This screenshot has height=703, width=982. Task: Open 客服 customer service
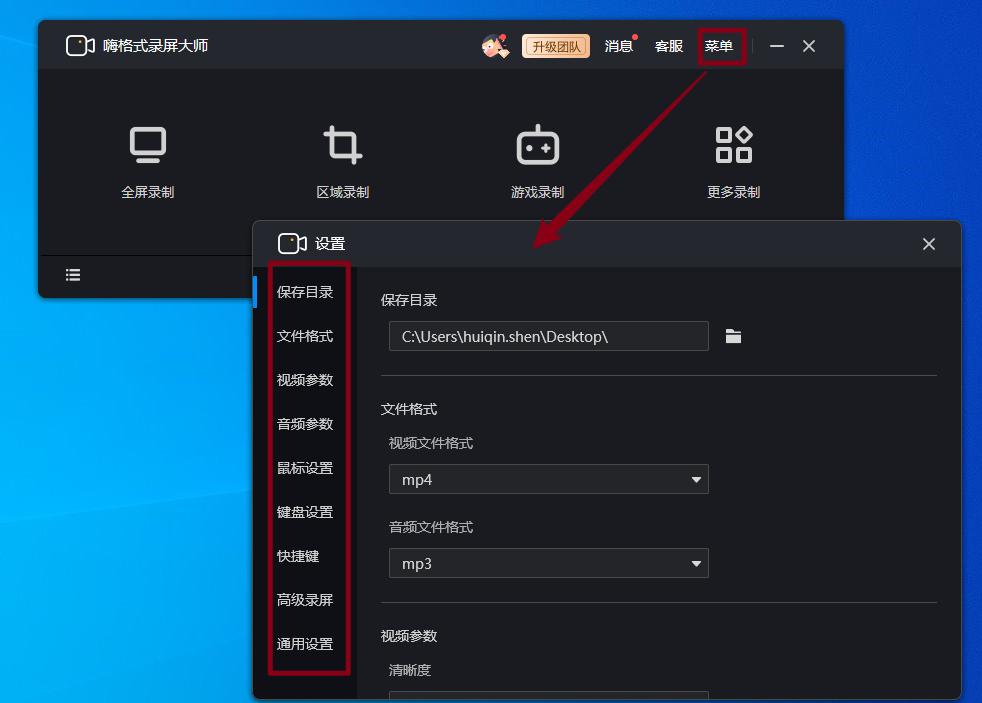coord(668,45)
